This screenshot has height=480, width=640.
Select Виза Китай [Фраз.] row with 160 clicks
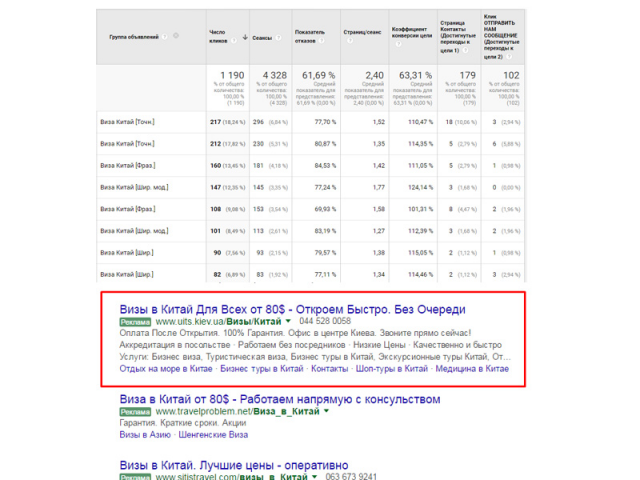pos(310,165)
